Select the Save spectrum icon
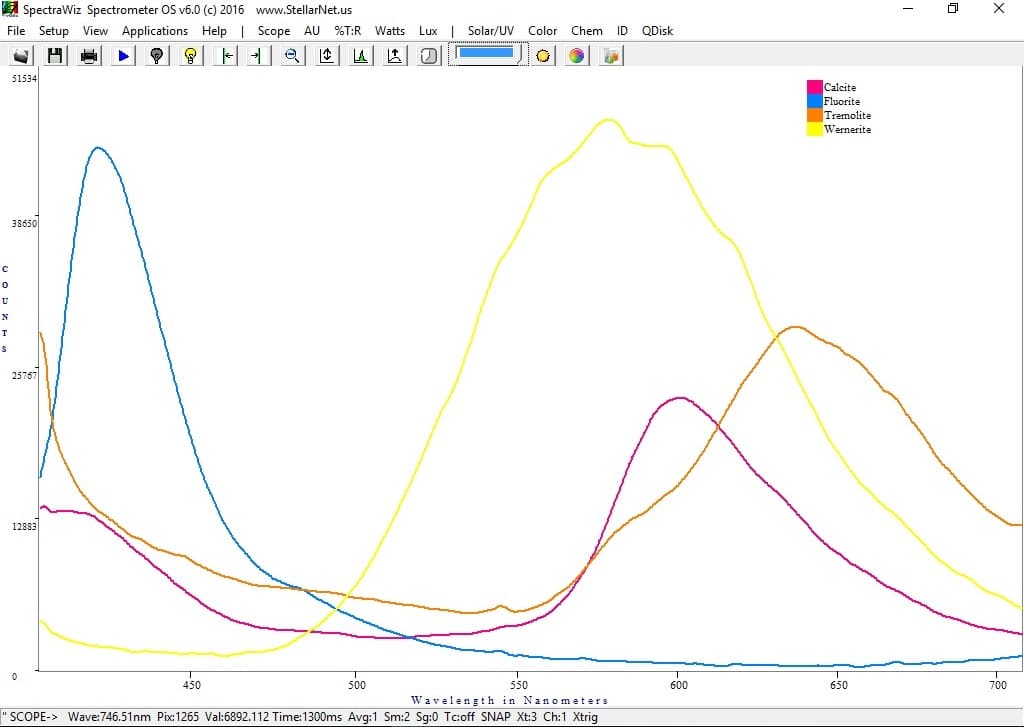Screen dimensions: 1024x727 54,55
